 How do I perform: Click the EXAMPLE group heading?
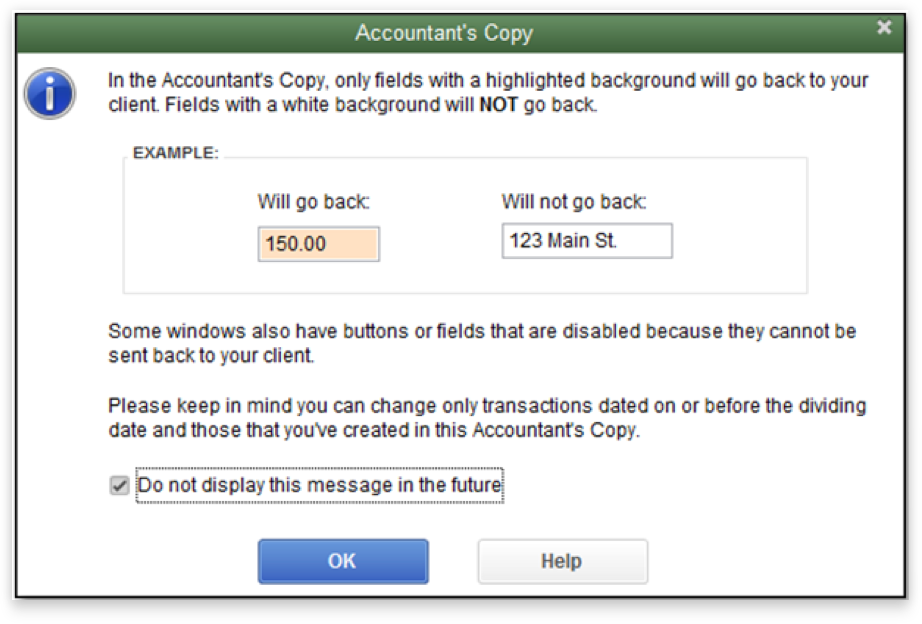click(x=175, y=152)
